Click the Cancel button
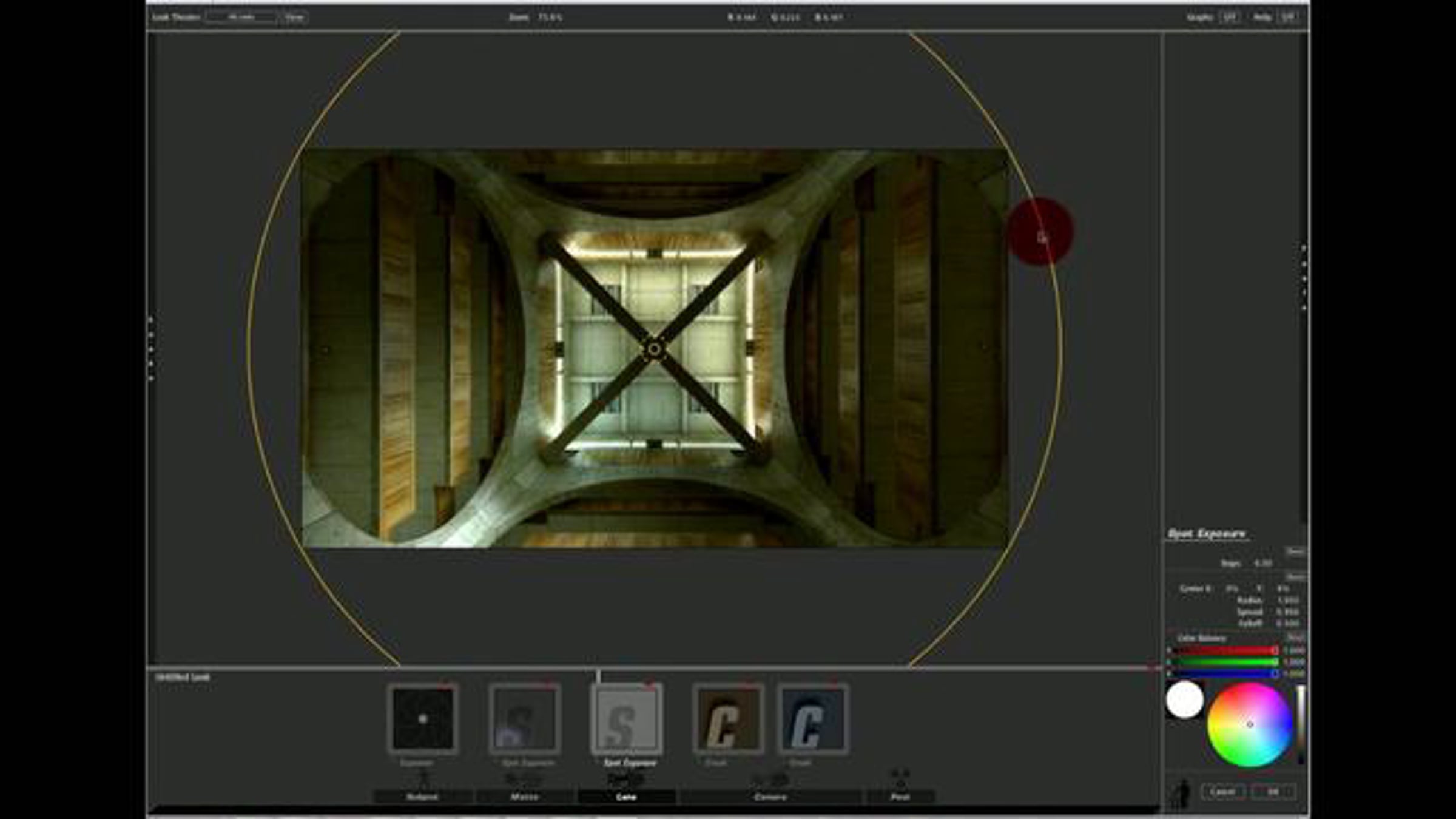The image size is (1456, 819). [x=1223, y=792]
